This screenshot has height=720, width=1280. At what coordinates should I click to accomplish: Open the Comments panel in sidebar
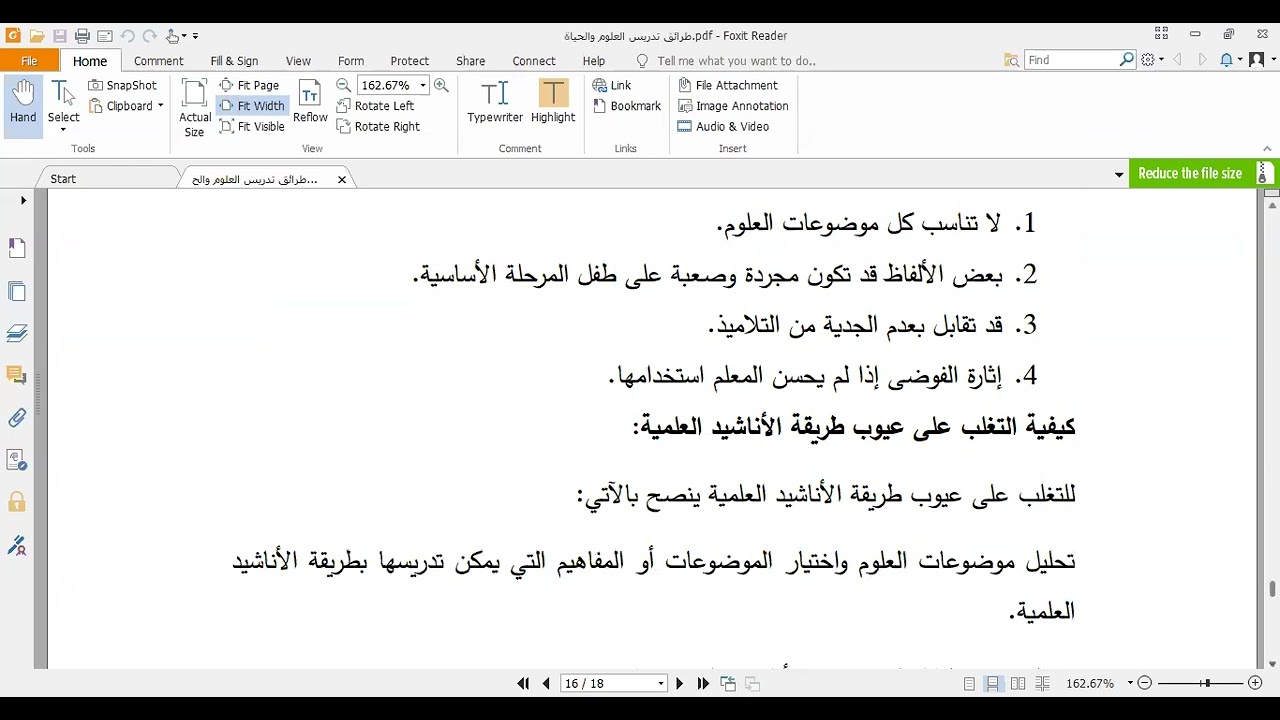tap(17, 376)
